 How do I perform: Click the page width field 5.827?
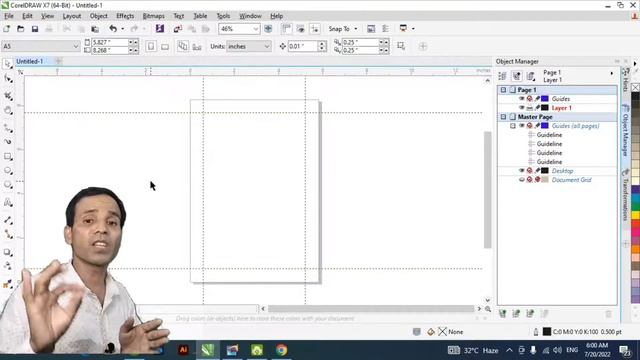click(109, 42)
